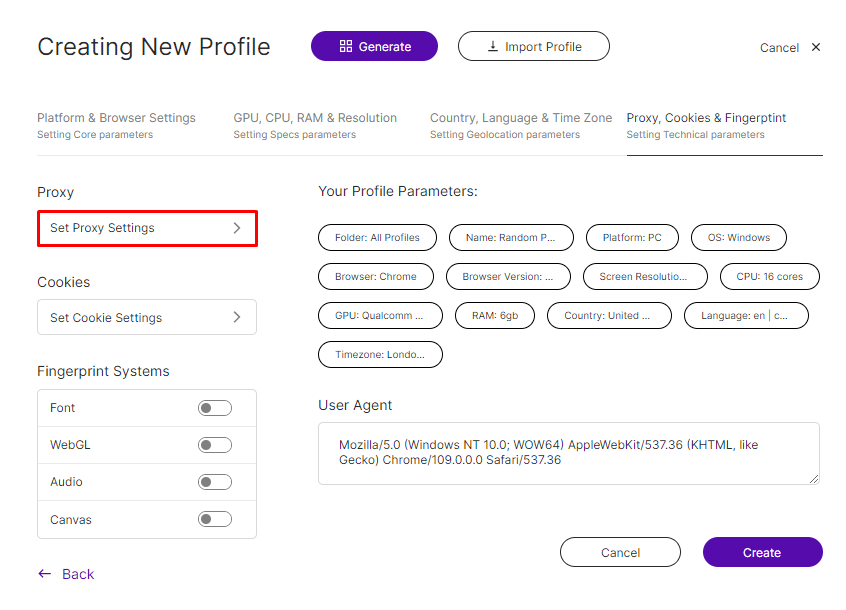This screenshot has height=610, width=846.
Task: Select Country, Language & Time Zone tab
Action: coord(521,126)
